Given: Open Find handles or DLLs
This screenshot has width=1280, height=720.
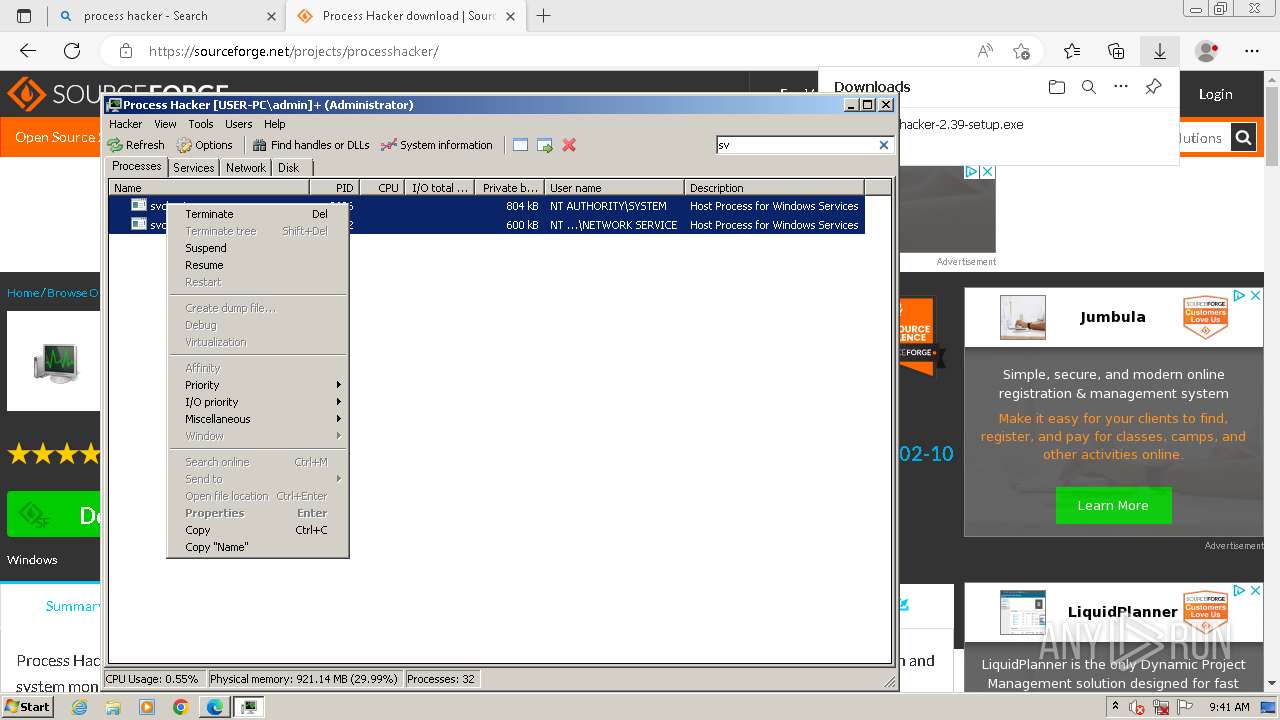Looking at the screenshot, I should 311,145.
